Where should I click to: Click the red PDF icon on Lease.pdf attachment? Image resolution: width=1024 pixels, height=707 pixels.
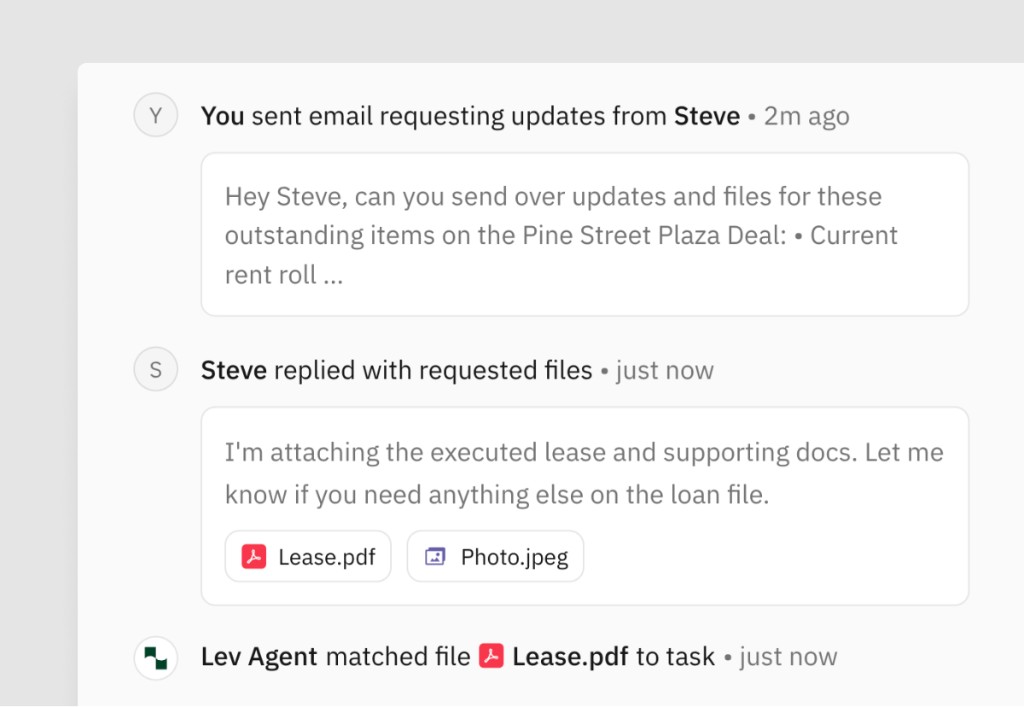pyautogui.click(x=253, y=556)
